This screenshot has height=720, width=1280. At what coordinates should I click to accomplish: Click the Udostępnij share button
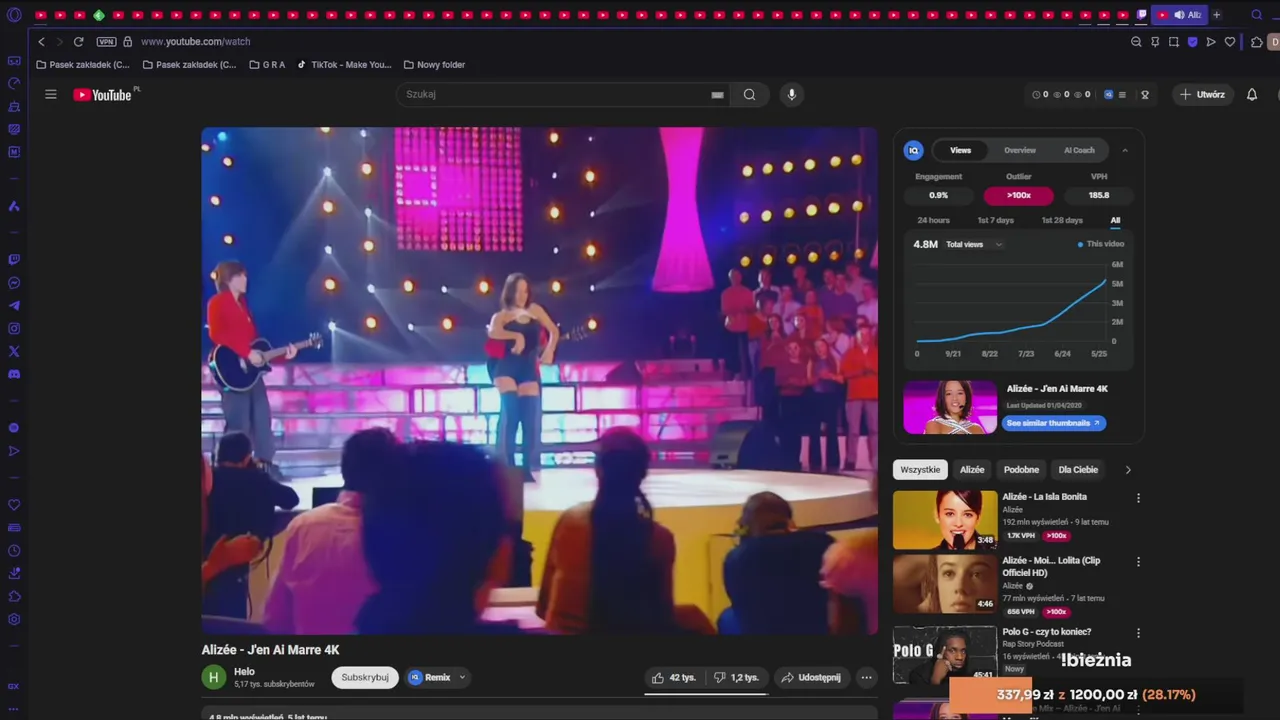(811, 677)
